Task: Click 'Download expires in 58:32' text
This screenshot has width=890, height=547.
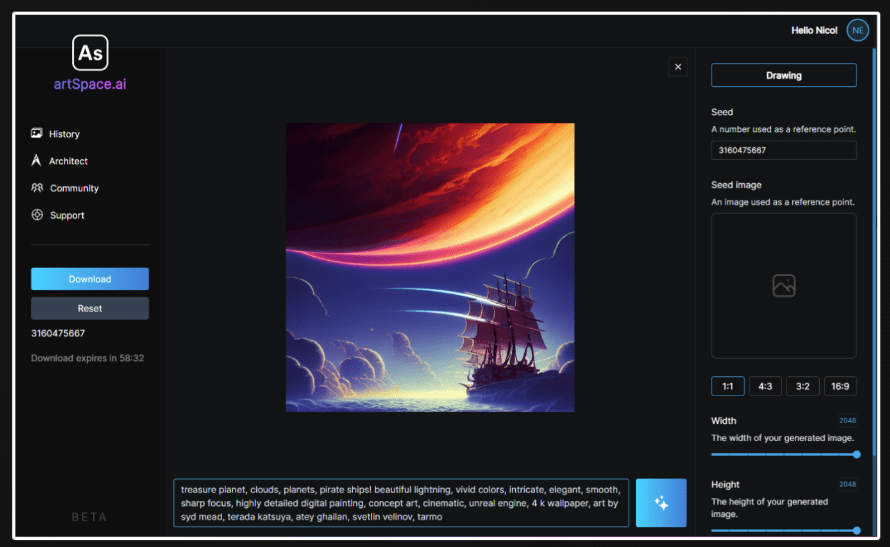Action: tap(87, 358)
